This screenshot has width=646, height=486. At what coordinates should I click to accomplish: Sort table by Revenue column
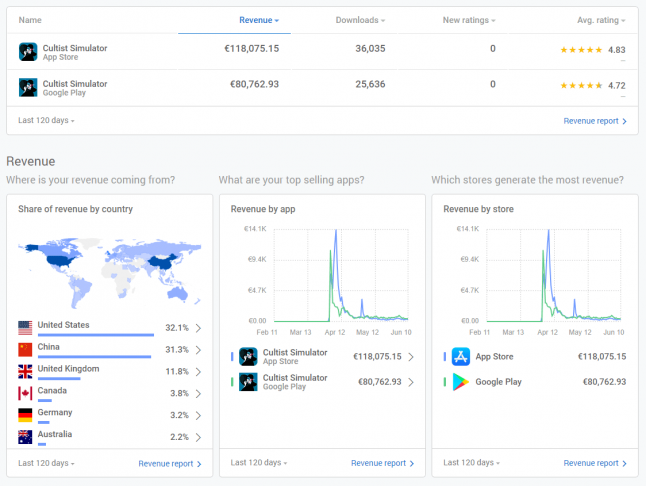click(258, 20)
